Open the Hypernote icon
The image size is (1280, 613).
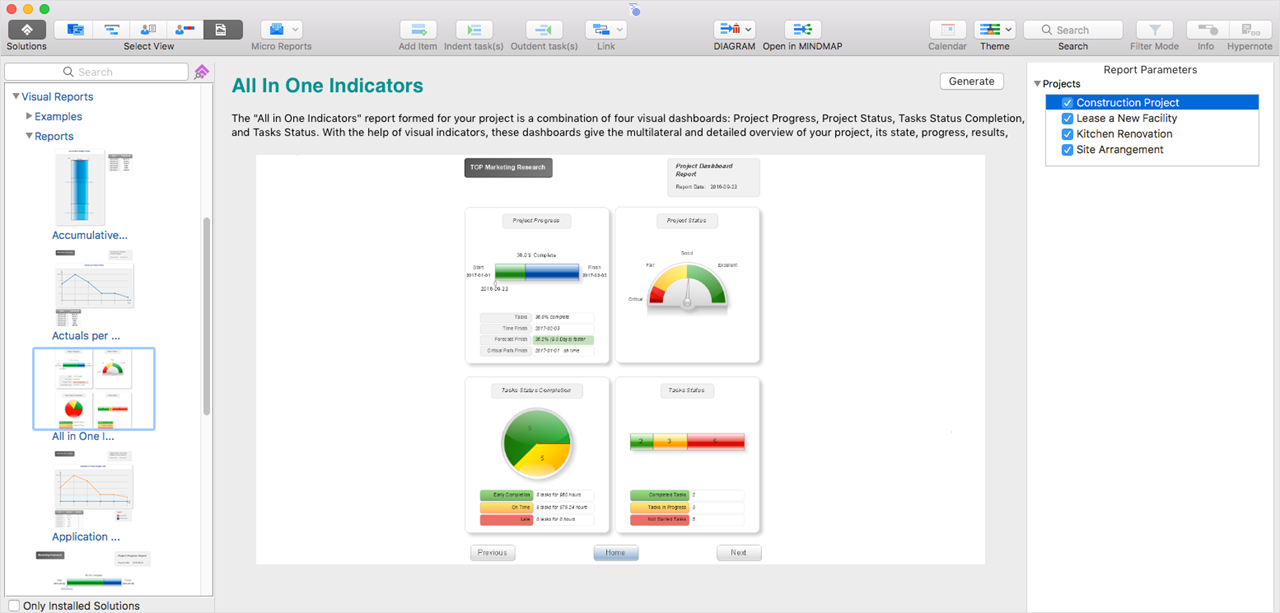tap(1249, 30)
